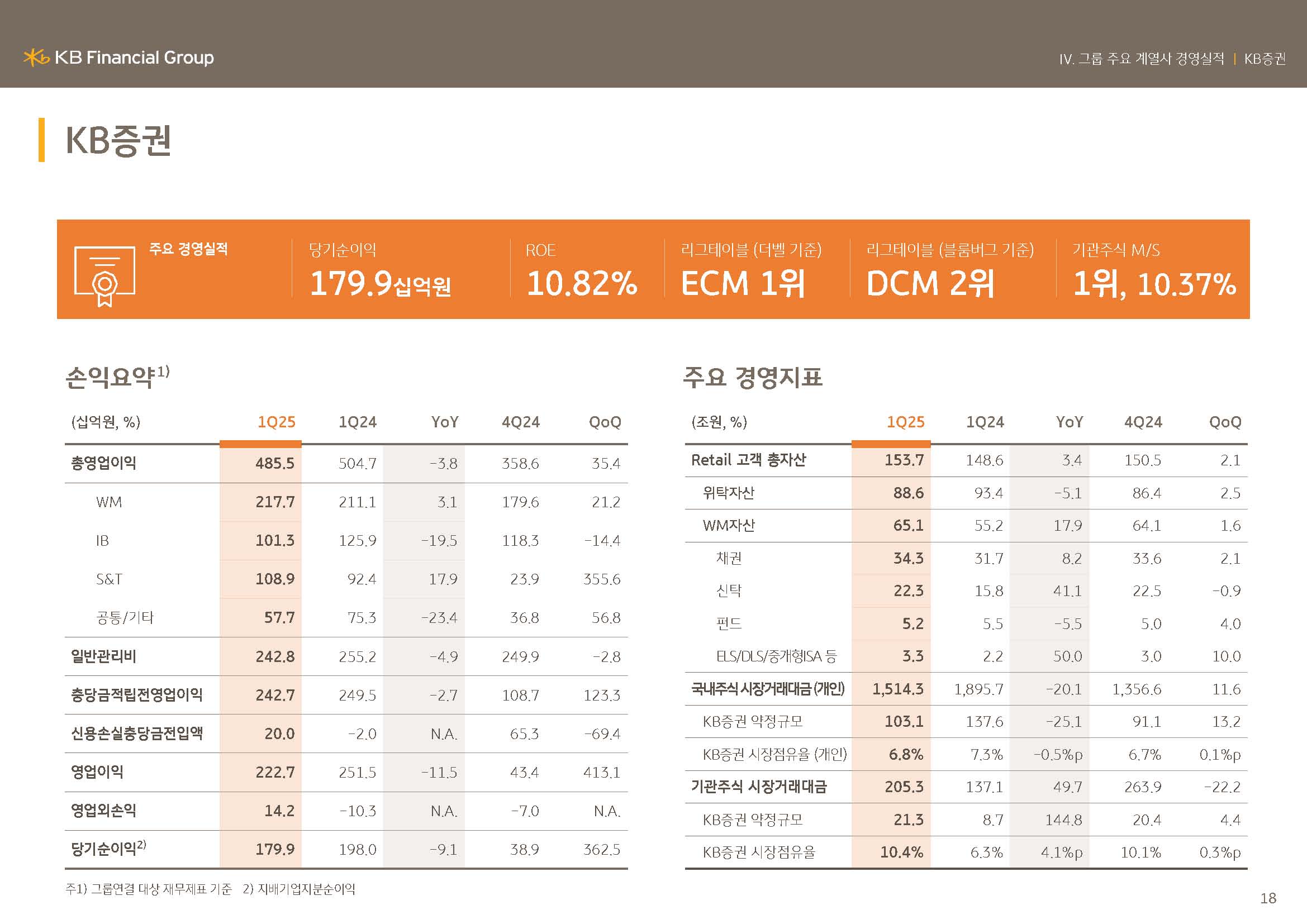Click the S&T 1Q25 value 108.9
This screenshot has width=1307, height=924.
274,579
